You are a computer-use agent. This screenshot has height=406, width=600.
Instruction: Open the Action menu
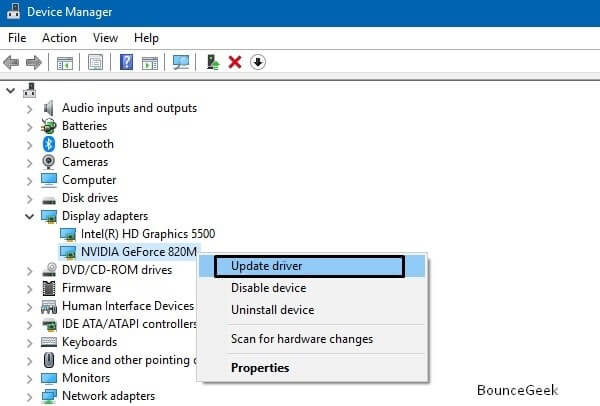pyautogui.click(x=59, y=38)
